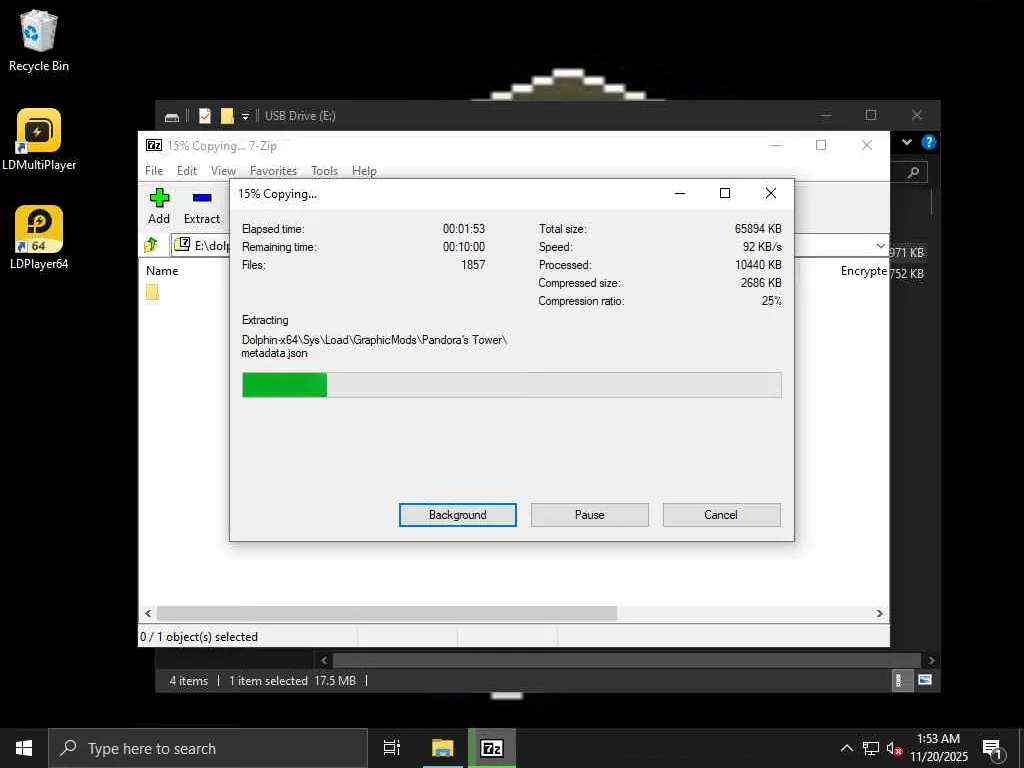Switch to File Explorer on the taskbar
Screen dimensions: 1024x768
(443, 748)
